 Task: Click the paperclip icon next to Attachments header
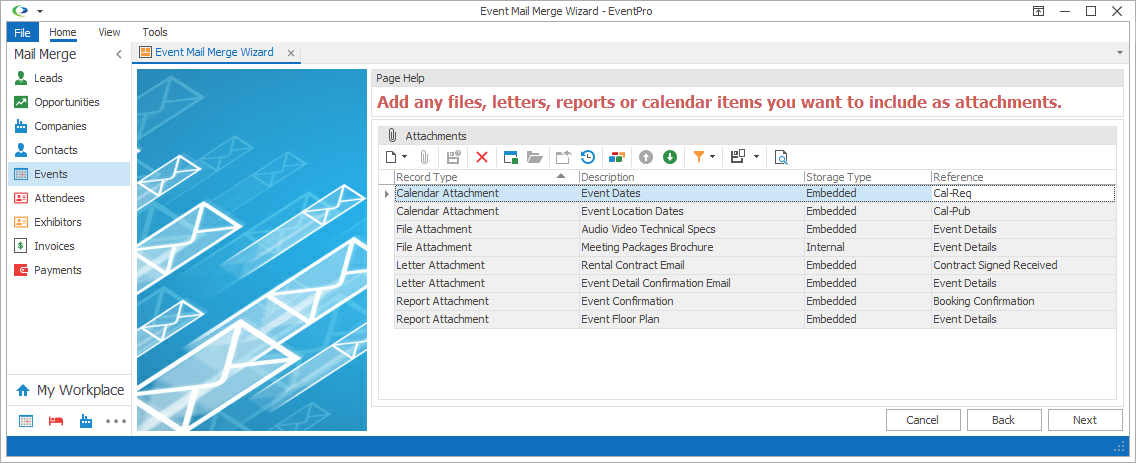392,135
